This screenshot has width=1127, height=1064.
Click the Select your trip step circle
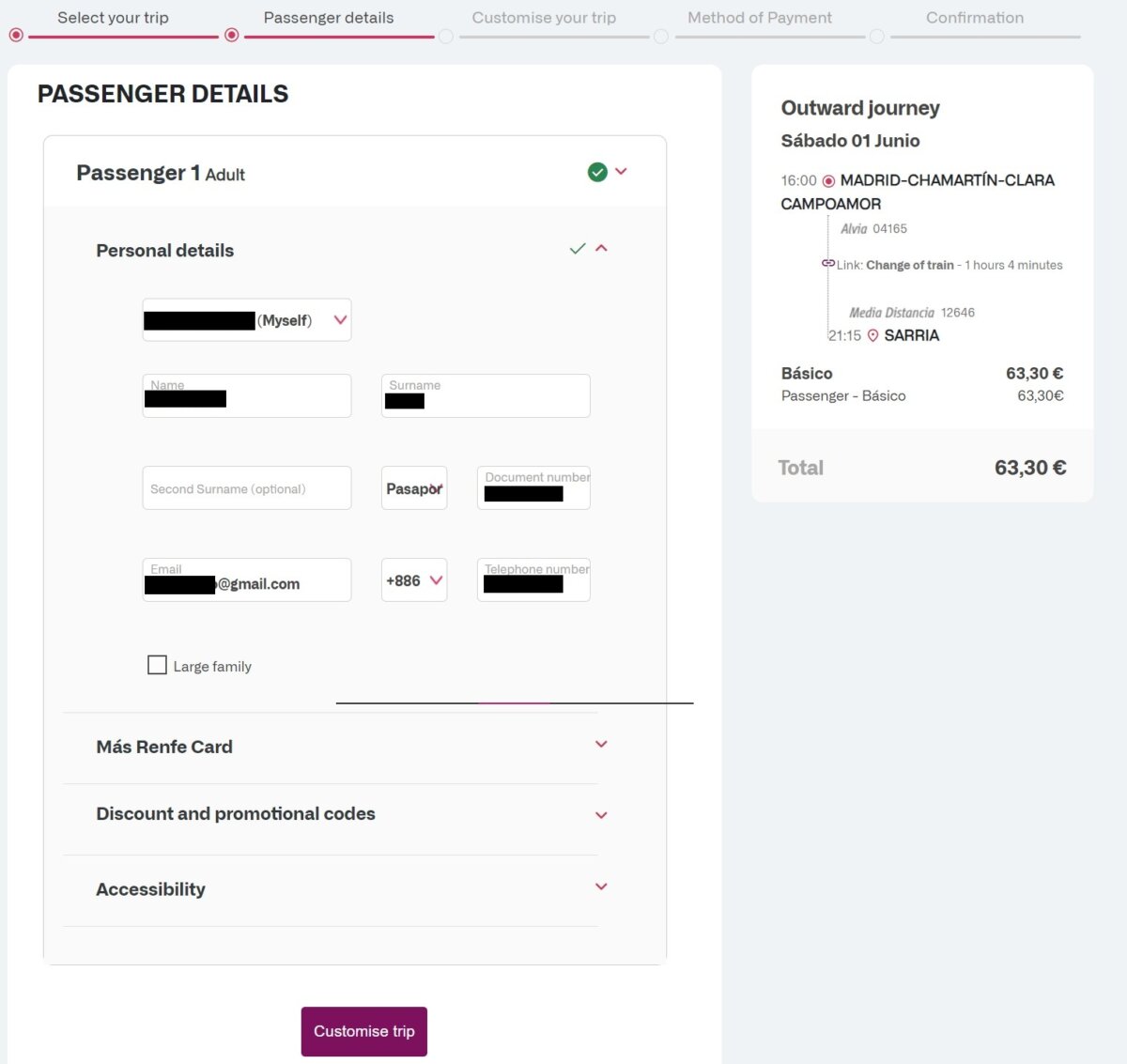[16, 36]
